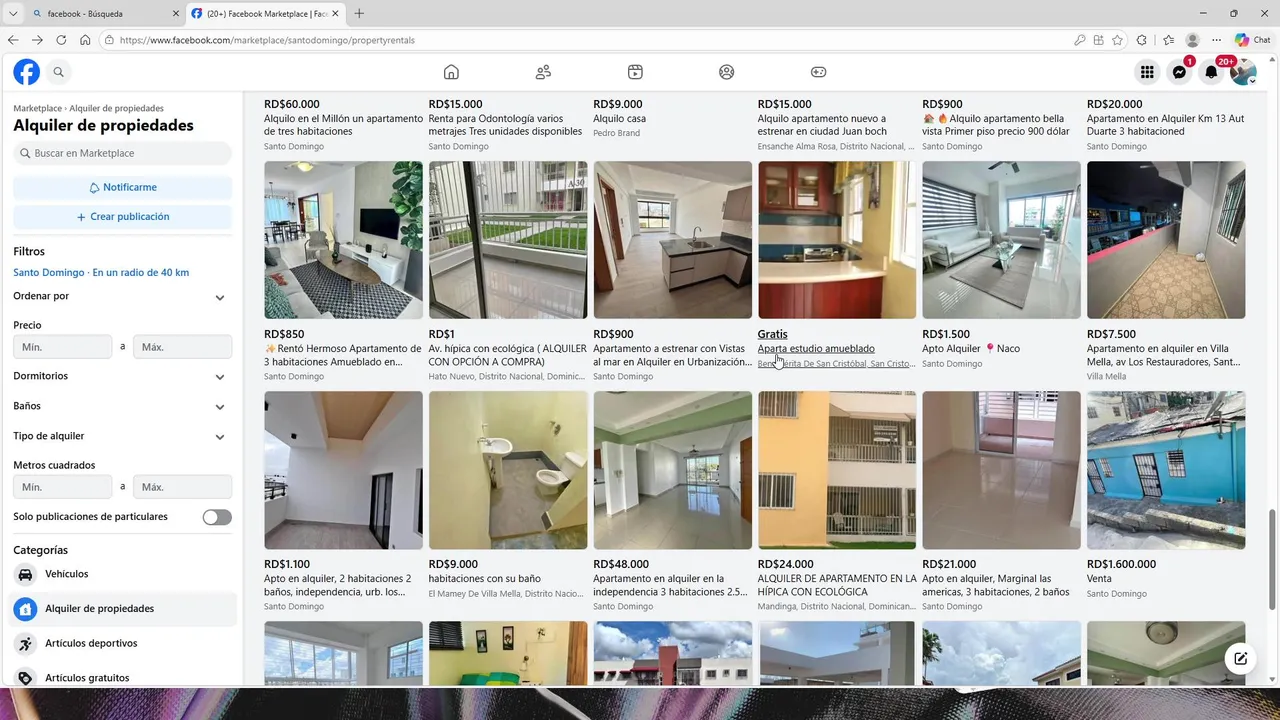The width and height of the screenshot is (1280, 720).
Task: Open the Groups icon in top navigation
Action: coord(727,72)
